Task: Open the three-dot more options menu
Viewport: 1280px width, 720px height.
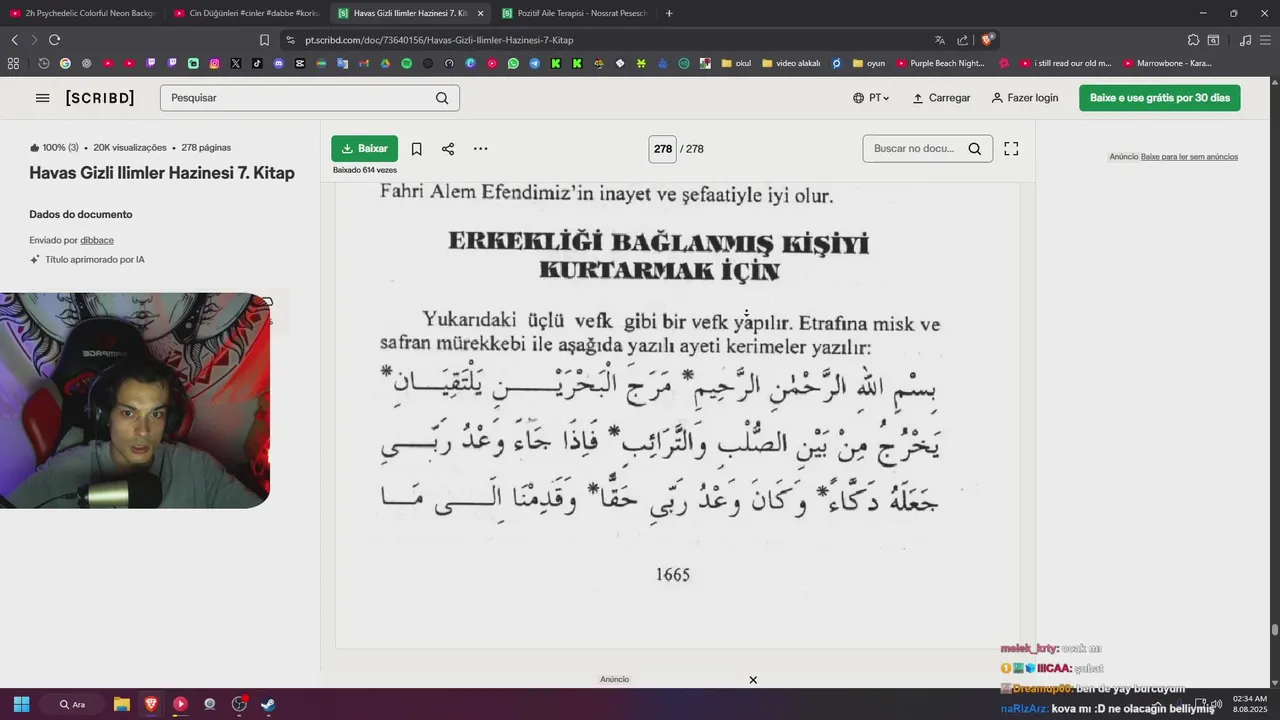Action: pyautogui.click(x=480, y=149)
